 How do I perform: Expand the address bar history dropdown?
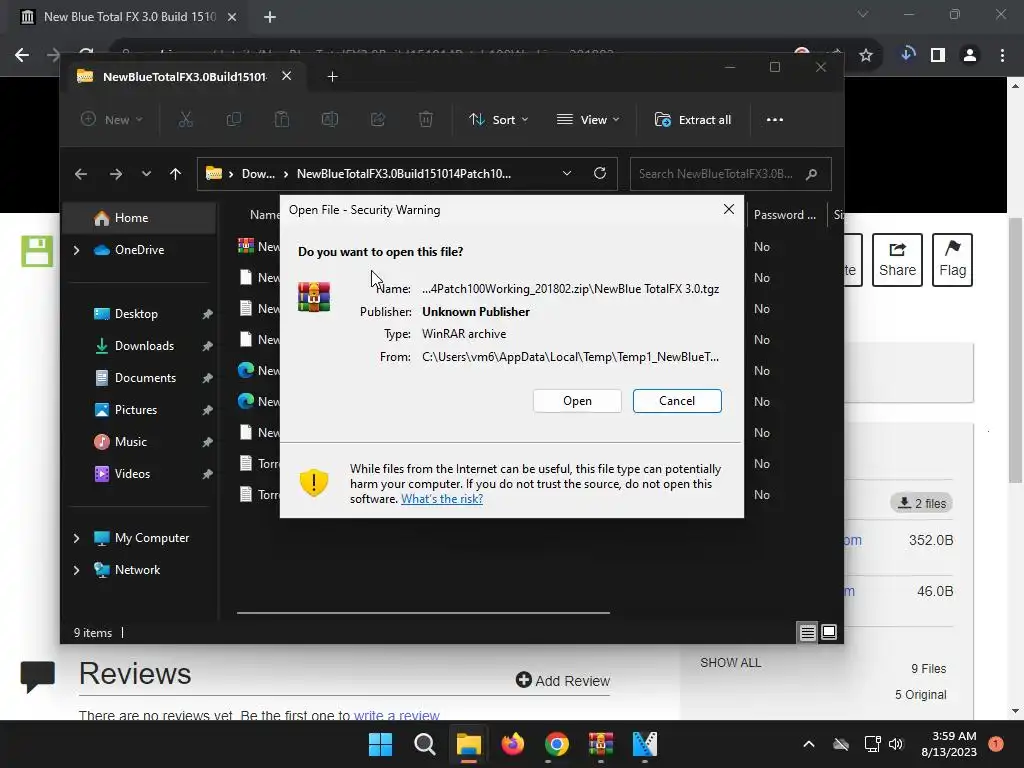[567, 174]
